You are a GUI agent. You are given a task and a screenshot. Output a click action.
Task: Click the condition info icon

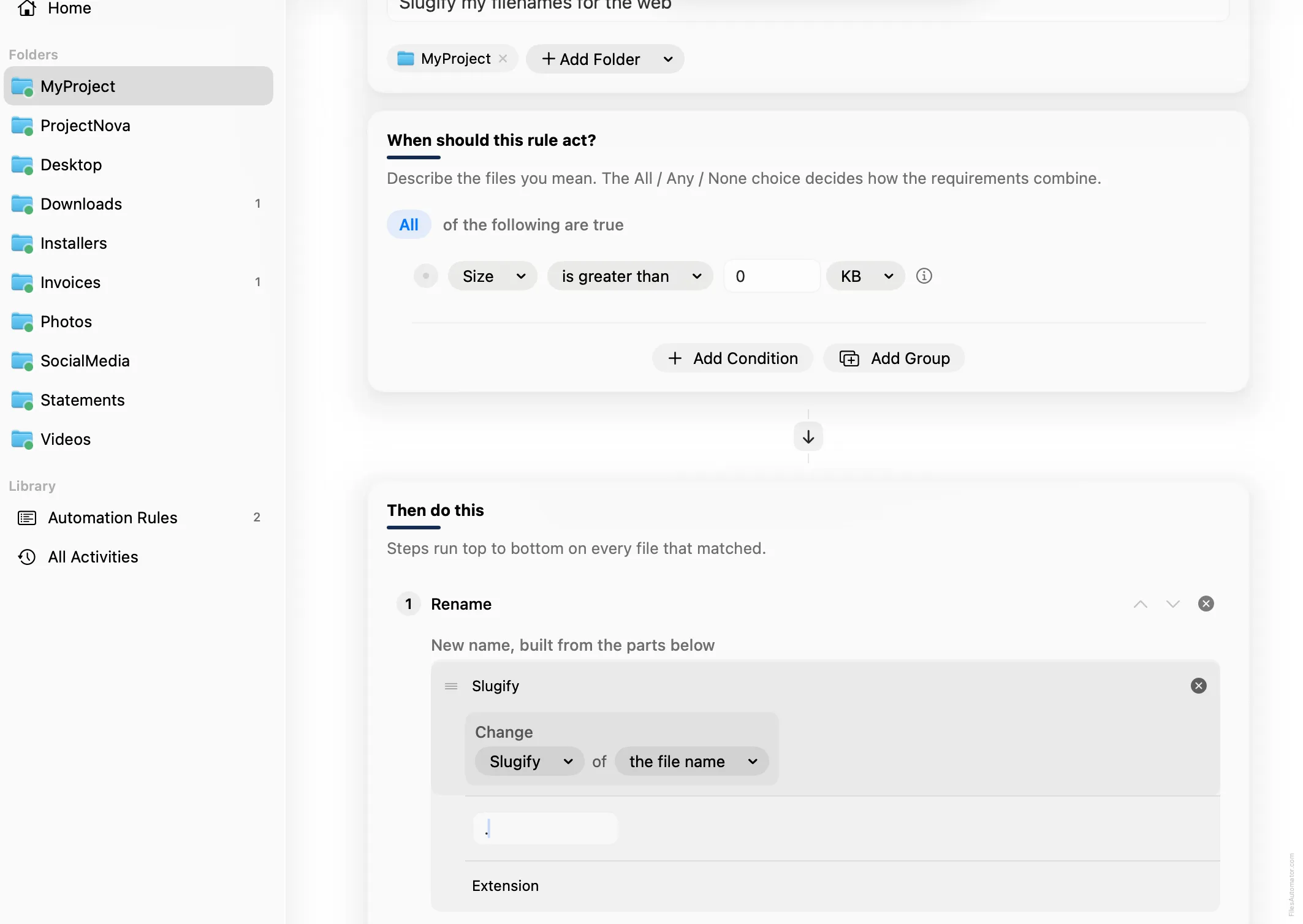[924, 276]
